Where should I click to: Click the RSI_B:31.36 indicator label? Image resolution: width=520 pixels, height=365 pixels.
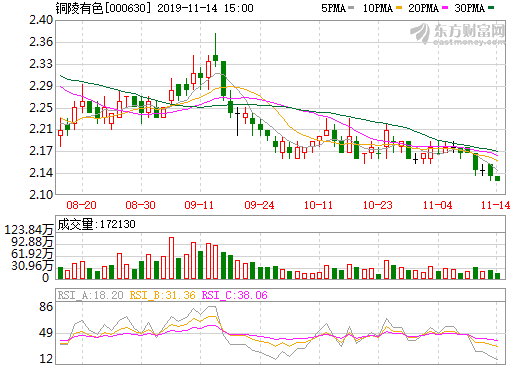(162, 295)
